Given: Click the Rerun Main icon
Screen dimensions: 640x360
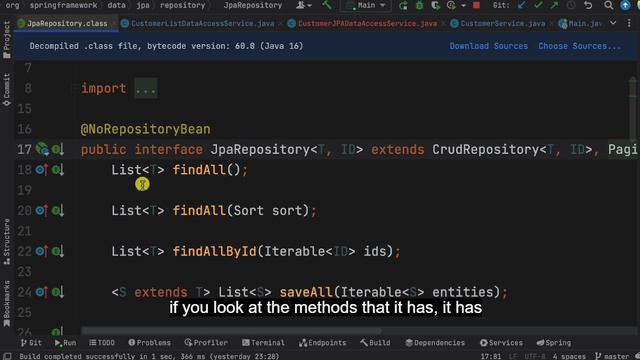Looking at the screenshot, I should [403, 5].
